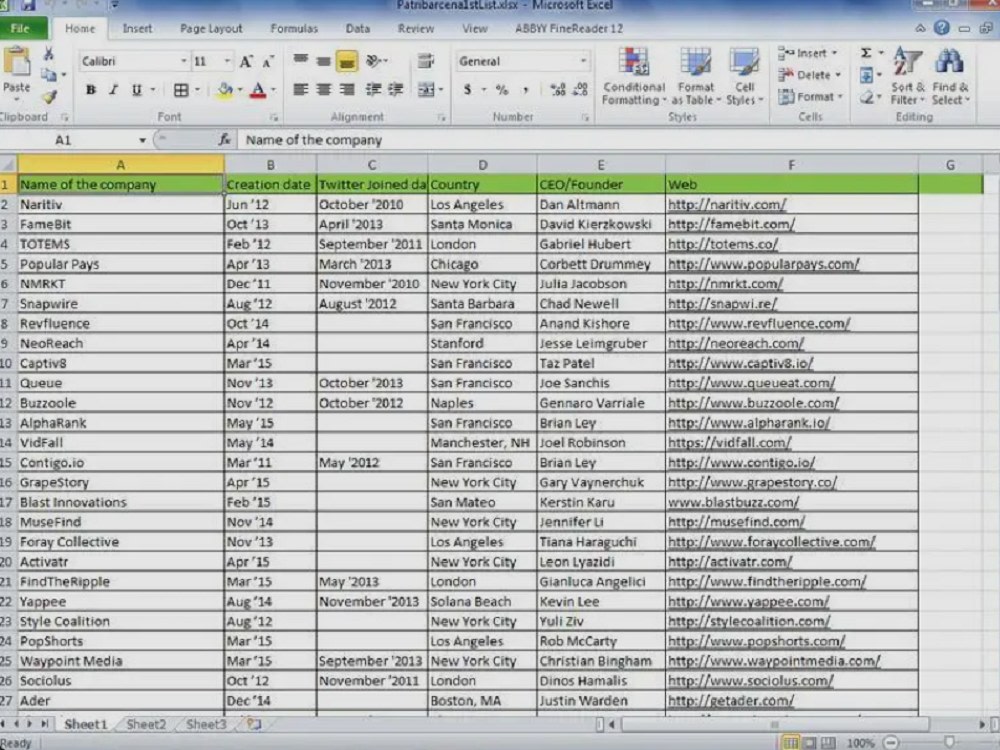Toggle Underline formatting

pyautogui.click(x=136, y=90)
